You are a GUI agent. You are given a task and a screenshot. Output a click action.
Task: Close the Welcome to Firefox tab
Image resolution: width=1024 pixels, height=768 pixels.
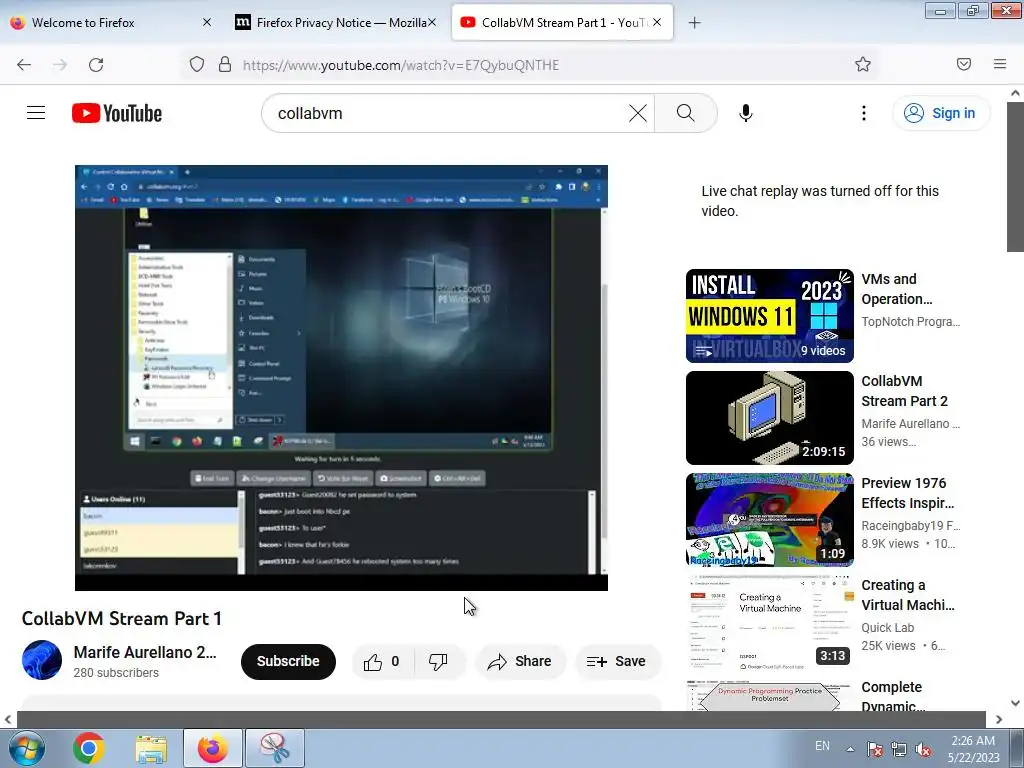[x=206, y=22]
